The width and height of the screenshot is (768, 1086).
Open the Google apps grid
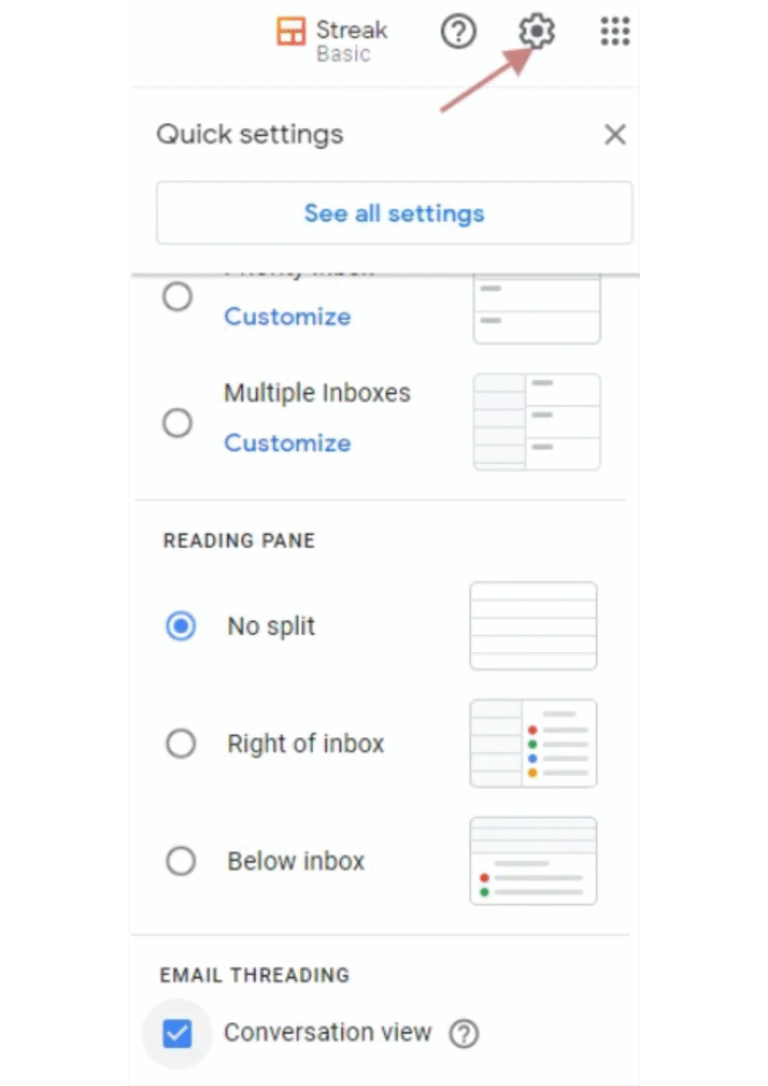point(614,32)
